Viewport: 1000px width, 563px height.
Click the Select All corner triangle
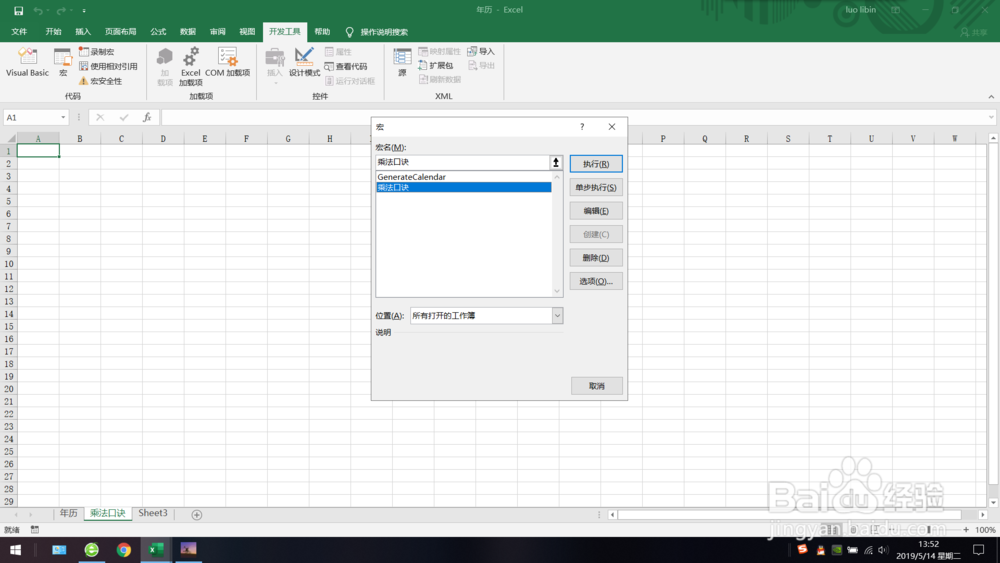point(10,138)
